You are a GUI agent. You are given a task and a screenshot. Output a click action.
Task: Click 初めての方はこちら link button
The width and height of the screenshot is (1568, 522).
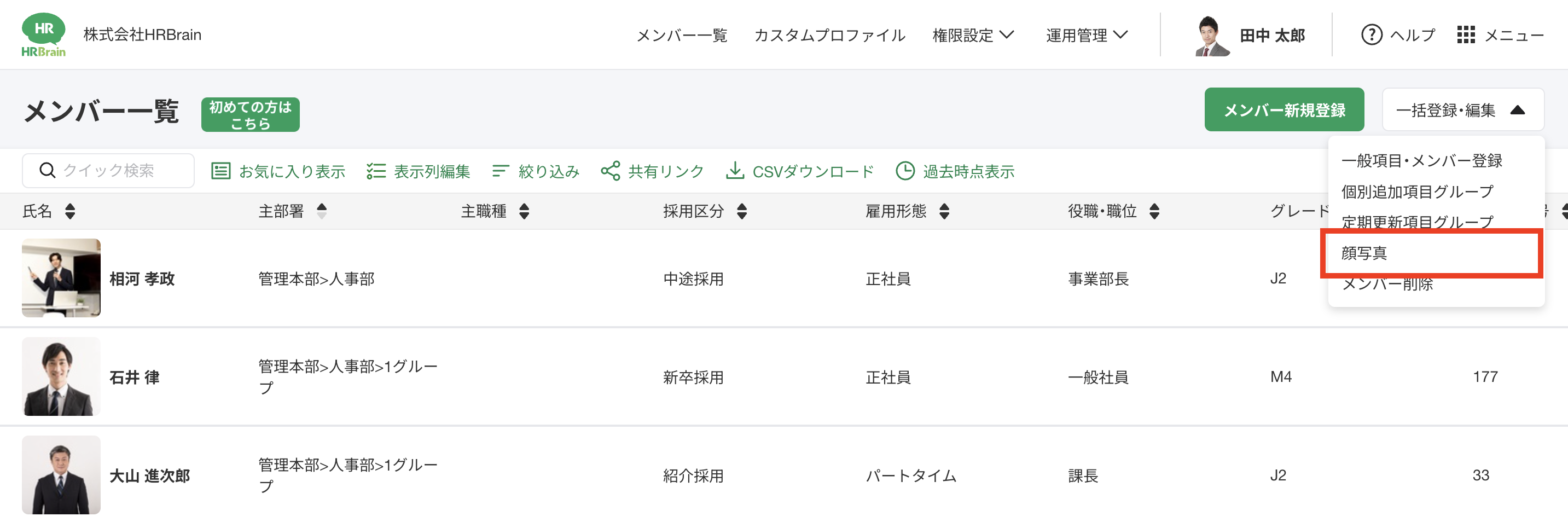(x=250, y=114)
